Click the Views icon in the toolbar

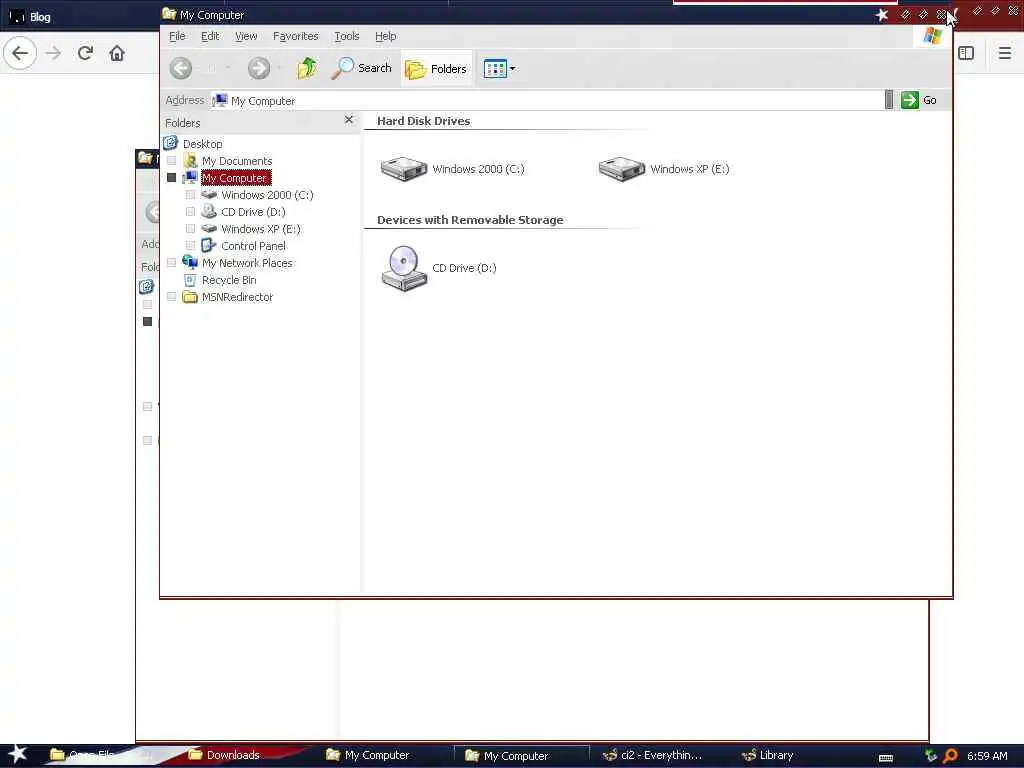495,69
